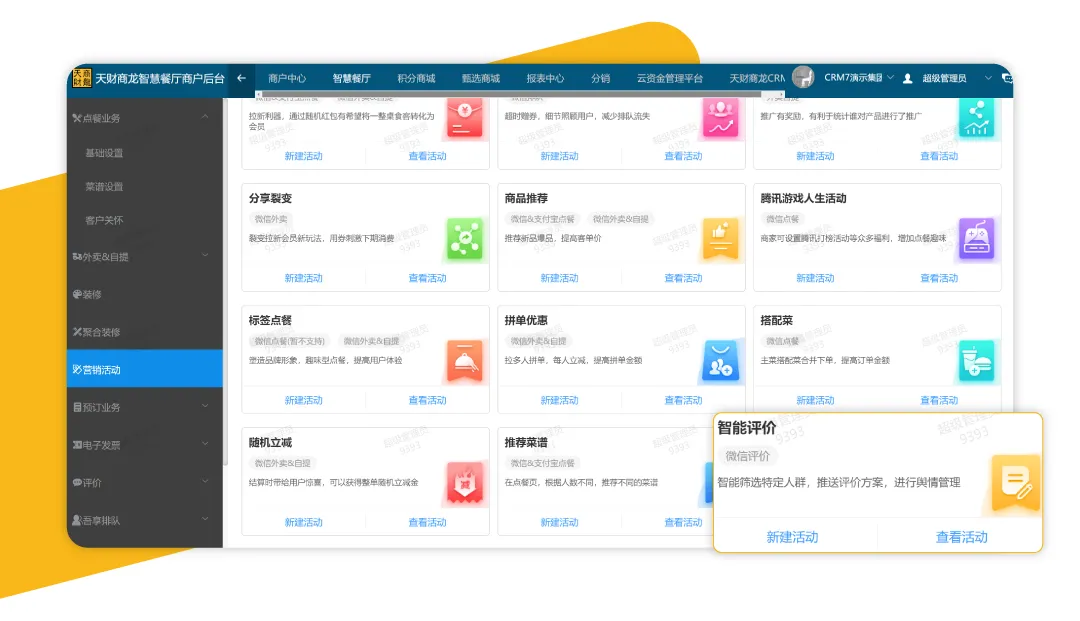The image size is (1080, 621).
Task: Open the 分销 top tab
Action: tap(600, 78)
